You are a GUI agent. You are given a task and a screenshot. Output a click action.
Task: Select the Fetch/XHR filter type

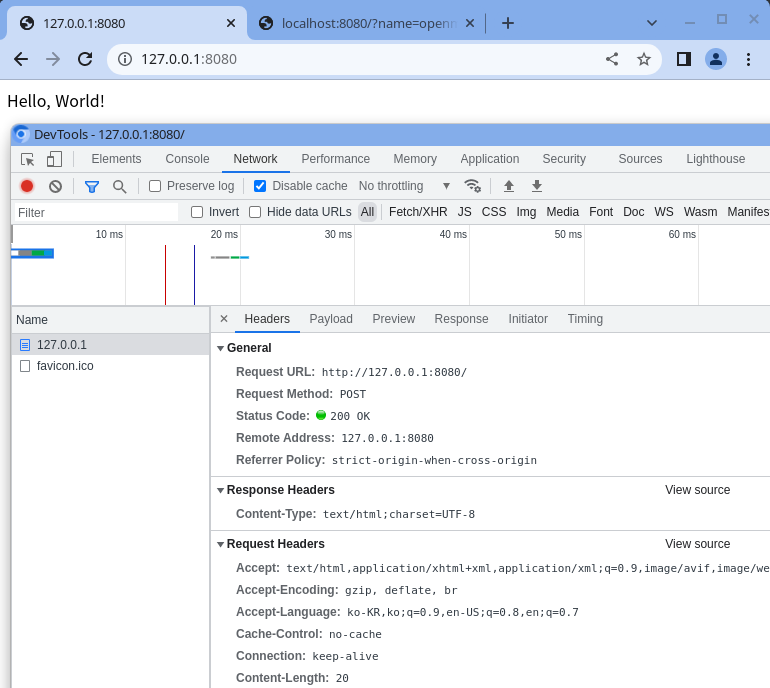pos(418,212)
